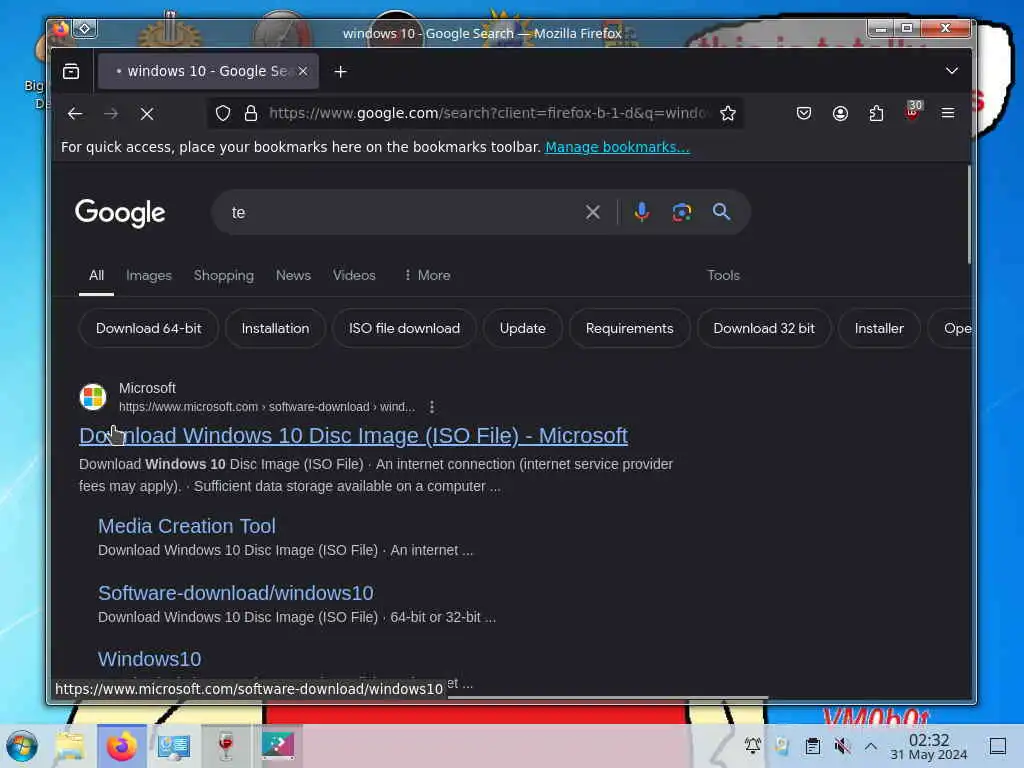
Task: Switch to Videos results tab
Action: tap(354, 276)
